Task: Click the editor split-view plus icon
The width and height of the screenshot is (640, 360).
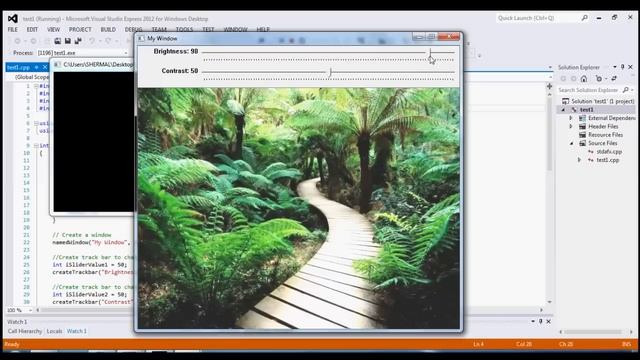Action: (549, 87)
